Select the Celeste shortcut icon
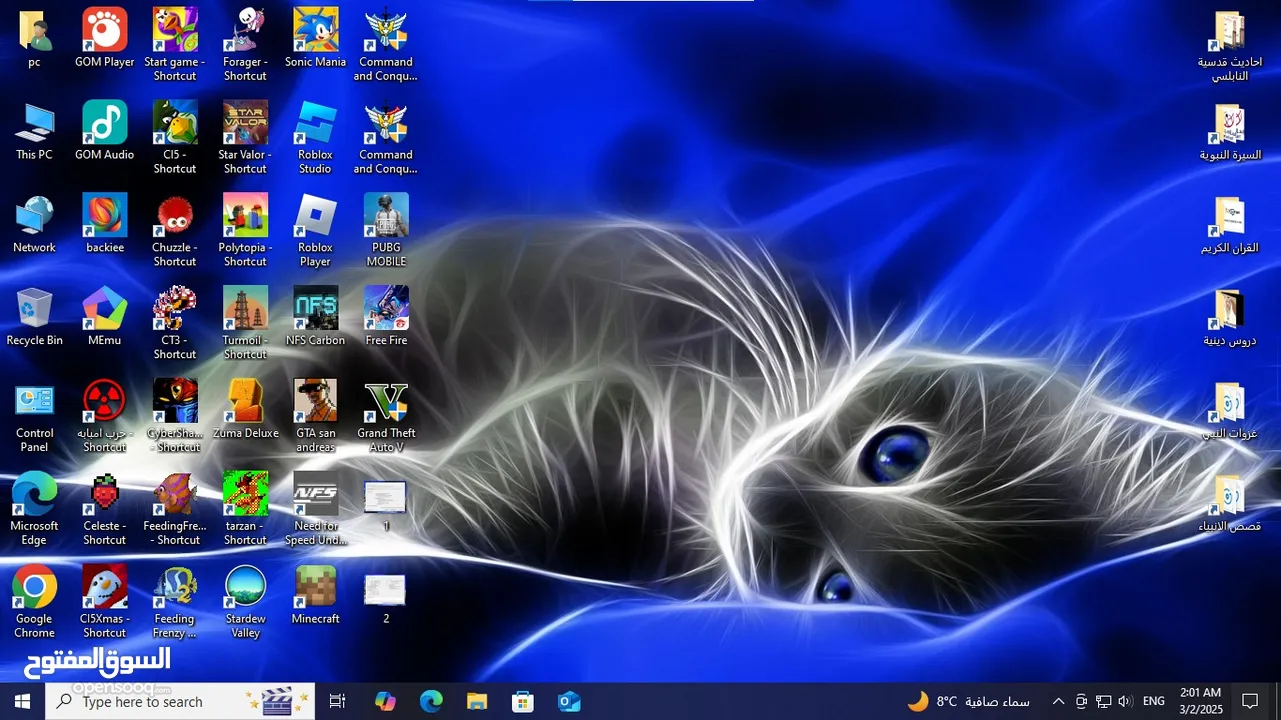The width and height of the screenshot is (1281, 720). [x=104, y=510]
